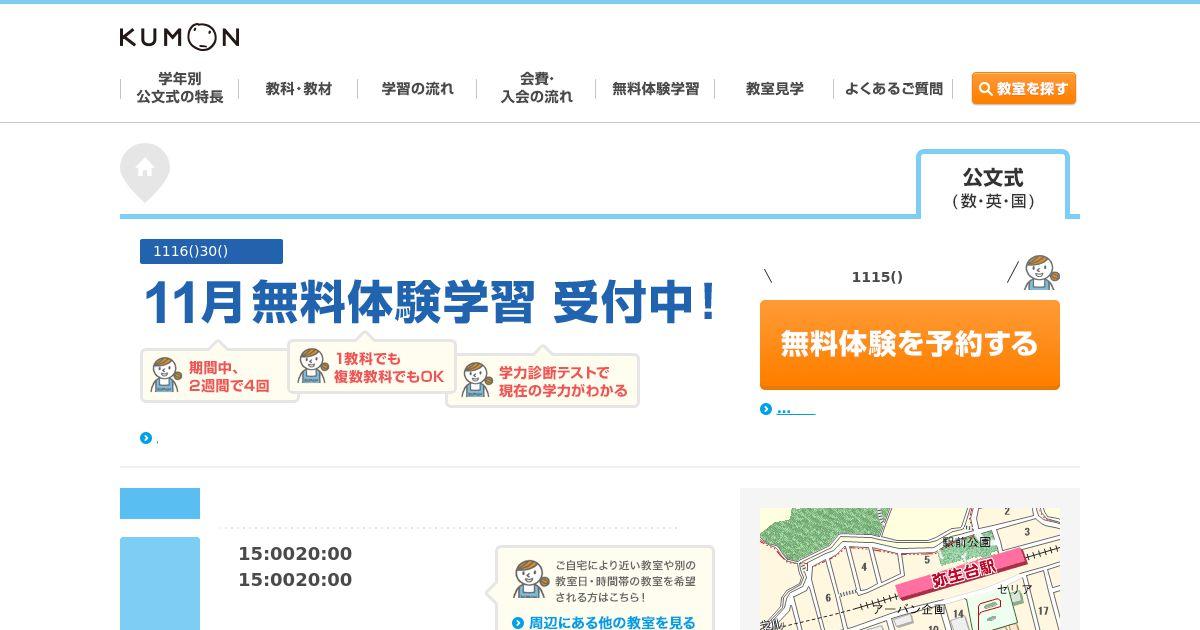The width and height of the screenshot is (1200, 630).
Task: Click arrow icon before link under reserve button
Action: (x=766, y=409)
